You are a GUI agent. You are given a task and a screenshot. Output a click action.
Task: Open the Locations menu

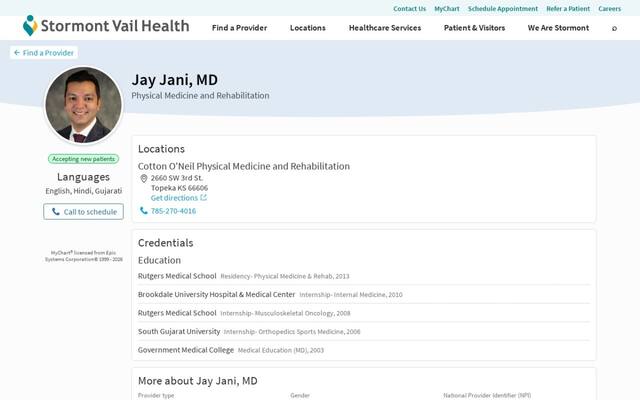click(308, 28)
